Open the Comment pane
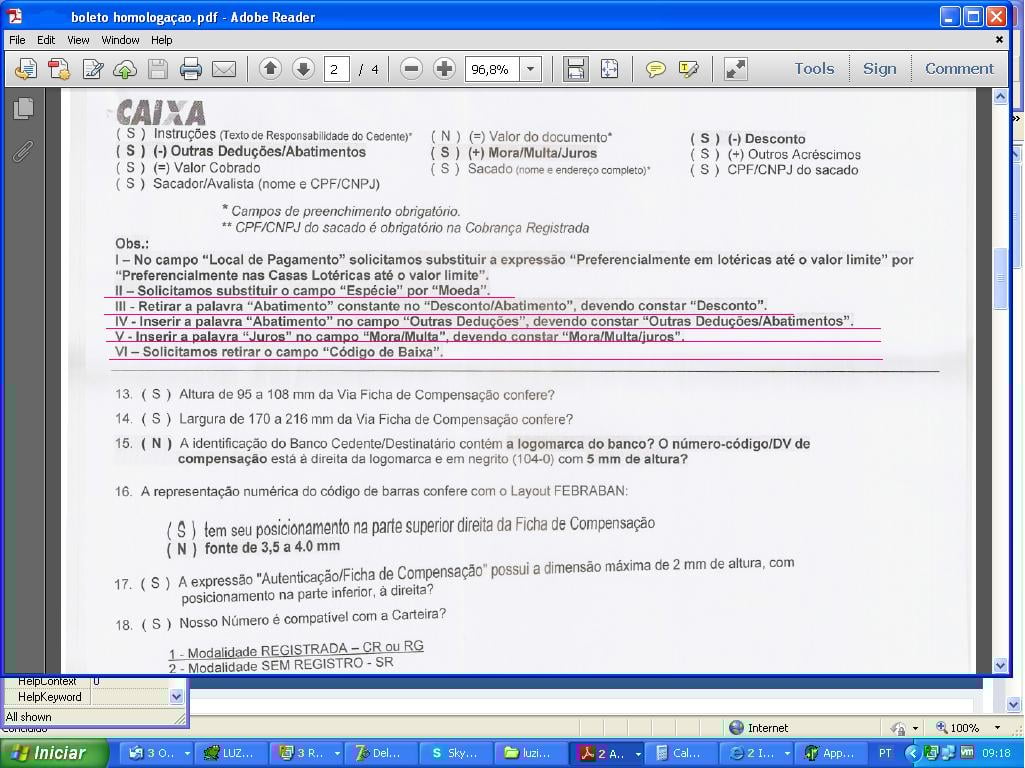 pos(959,69)
